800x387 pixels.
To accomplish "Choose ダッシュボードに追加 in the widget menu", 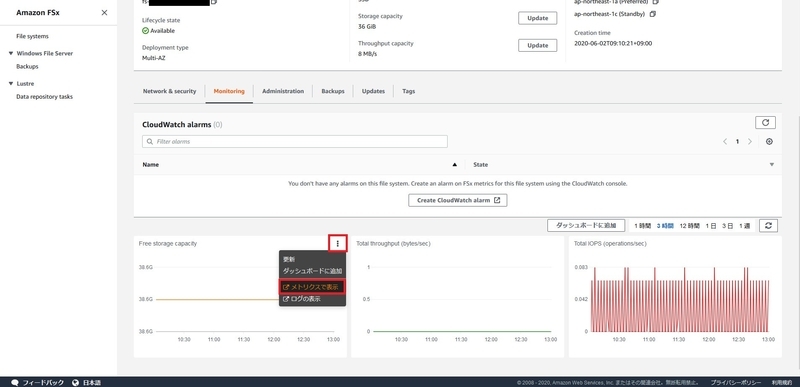I will [312, 271].
